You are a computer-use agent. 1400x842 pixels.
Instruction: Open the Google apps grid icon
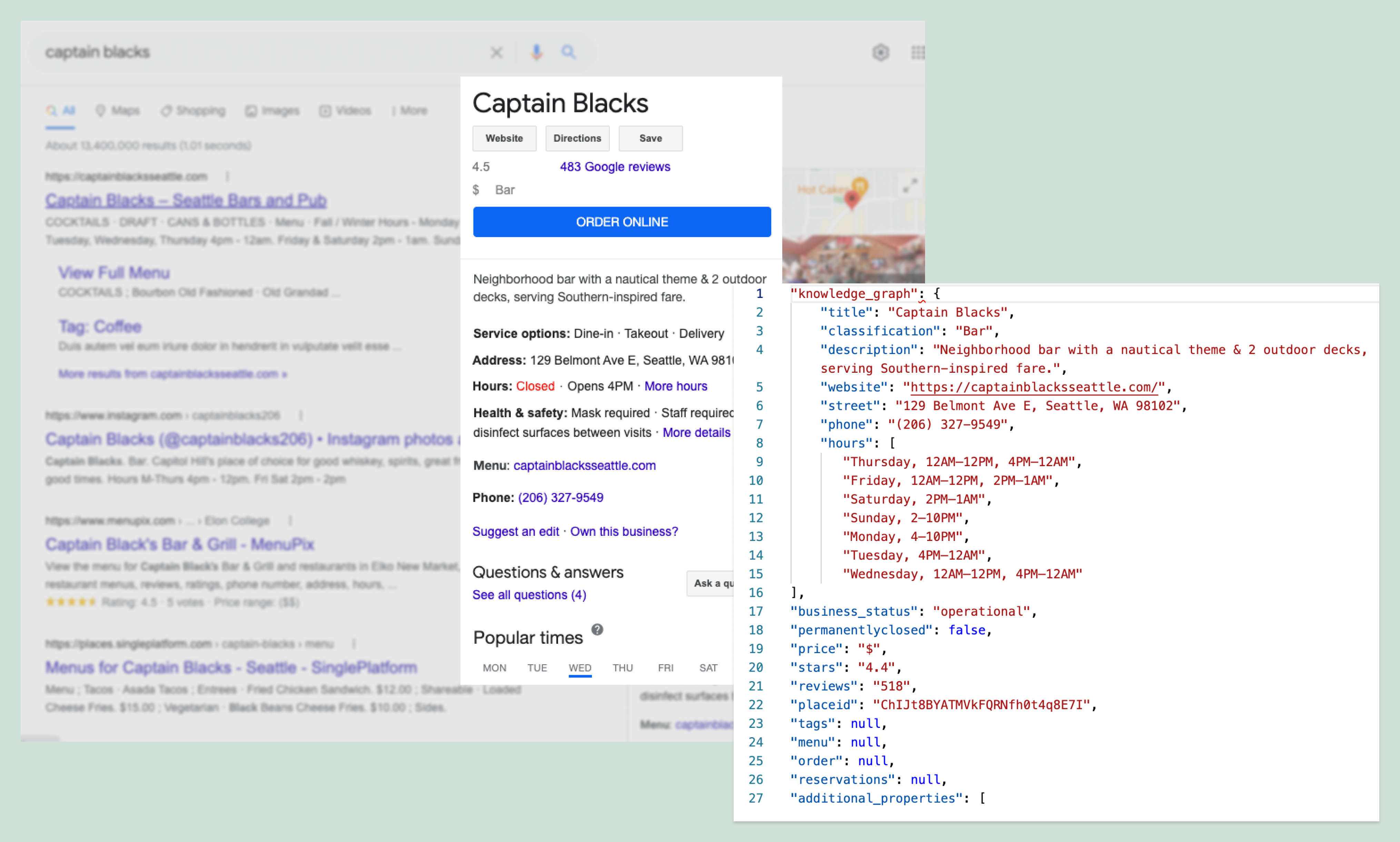coord(917,53)
